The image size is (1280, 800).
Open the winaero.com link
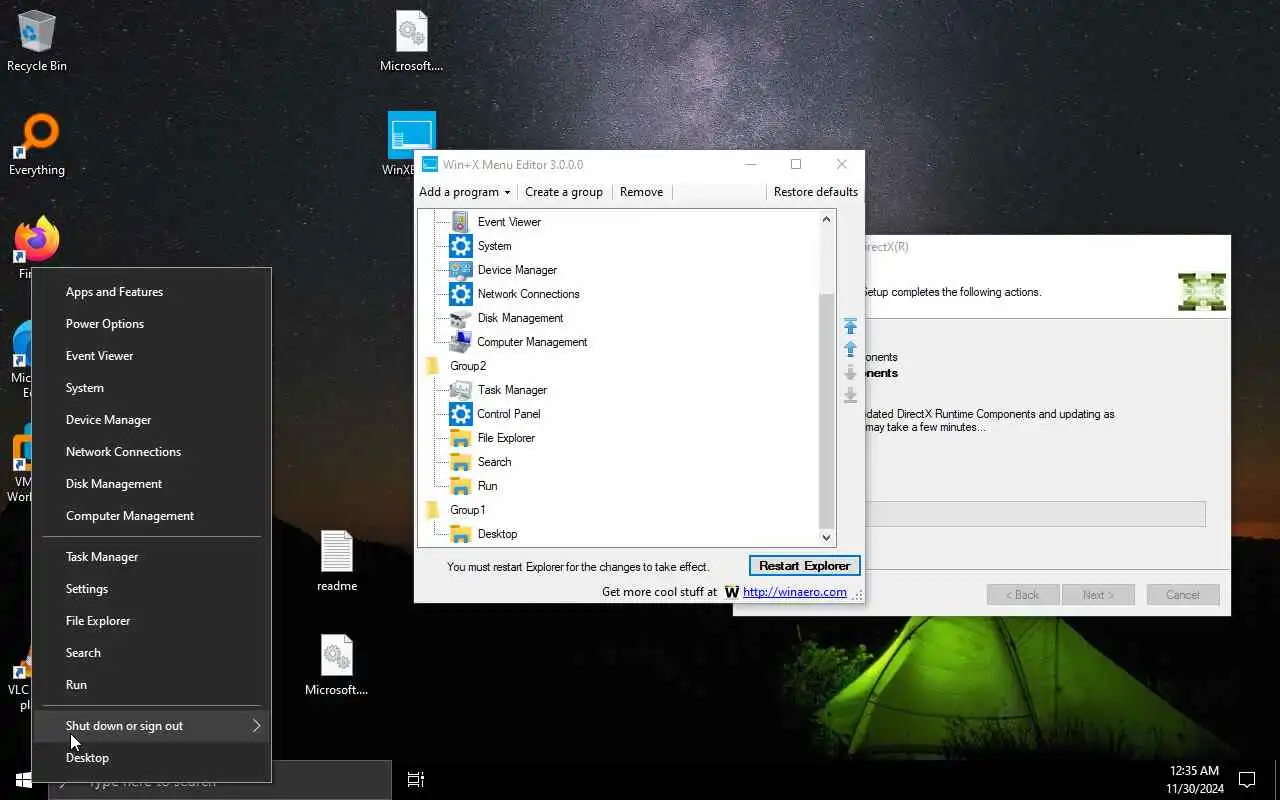795,592
